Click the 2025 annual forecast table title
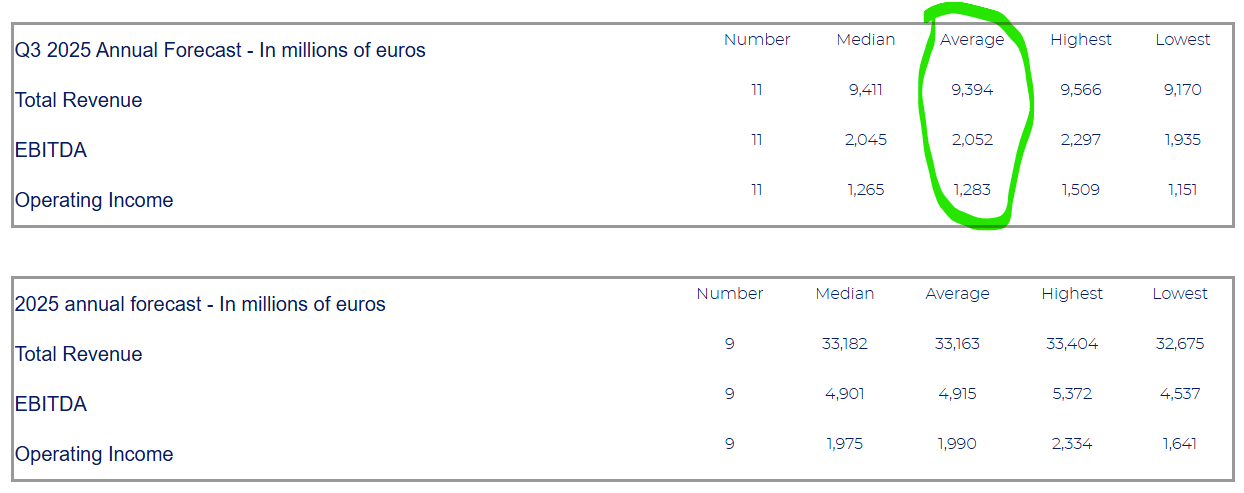1244x493 pixels. 200,304
